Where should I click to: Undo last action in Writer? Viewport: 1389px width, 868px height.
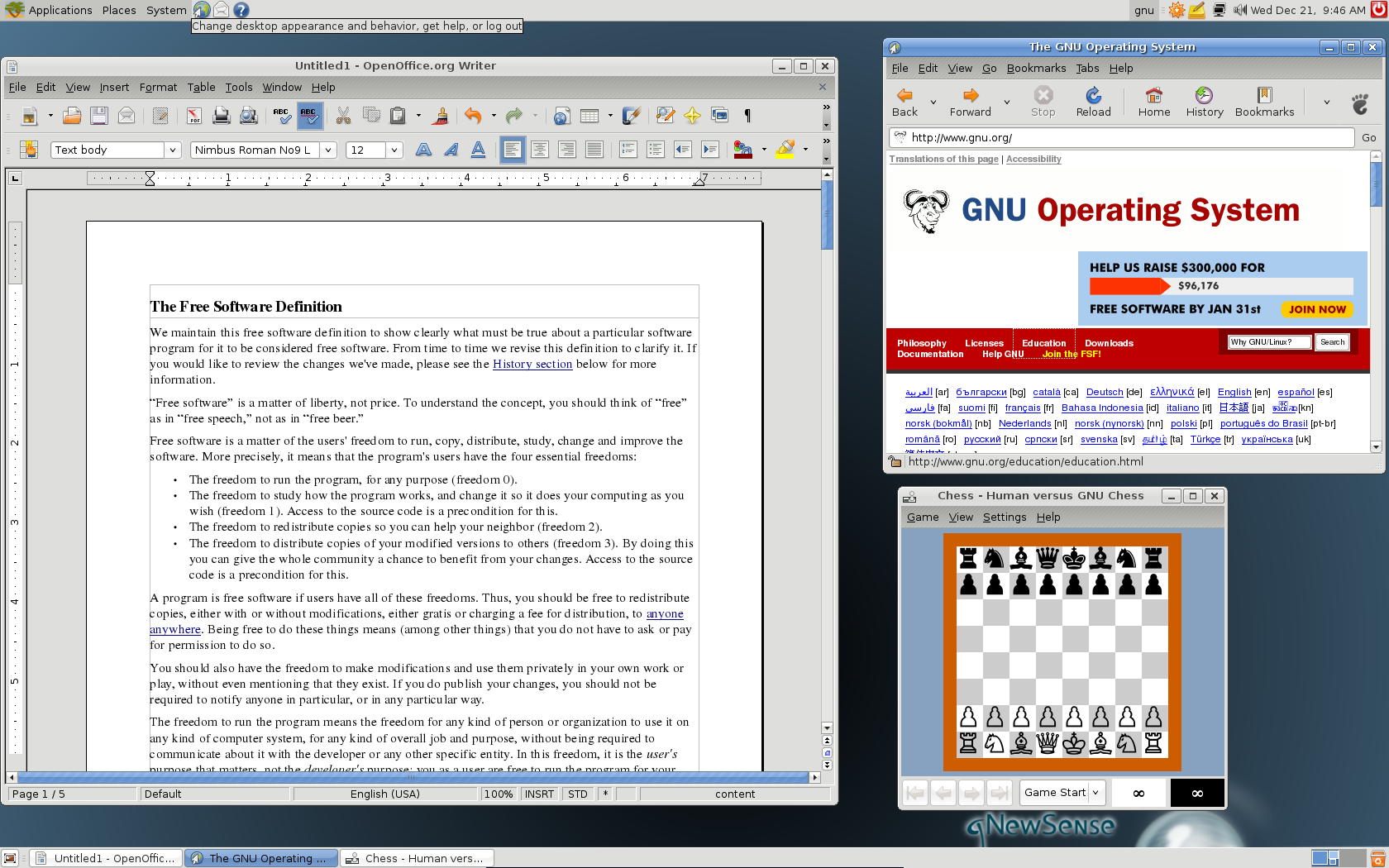tap(473, 116)
